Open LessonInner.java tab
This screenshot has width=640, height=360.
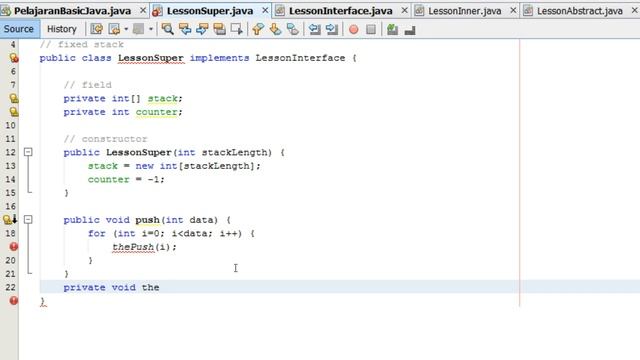pos(464,11)
